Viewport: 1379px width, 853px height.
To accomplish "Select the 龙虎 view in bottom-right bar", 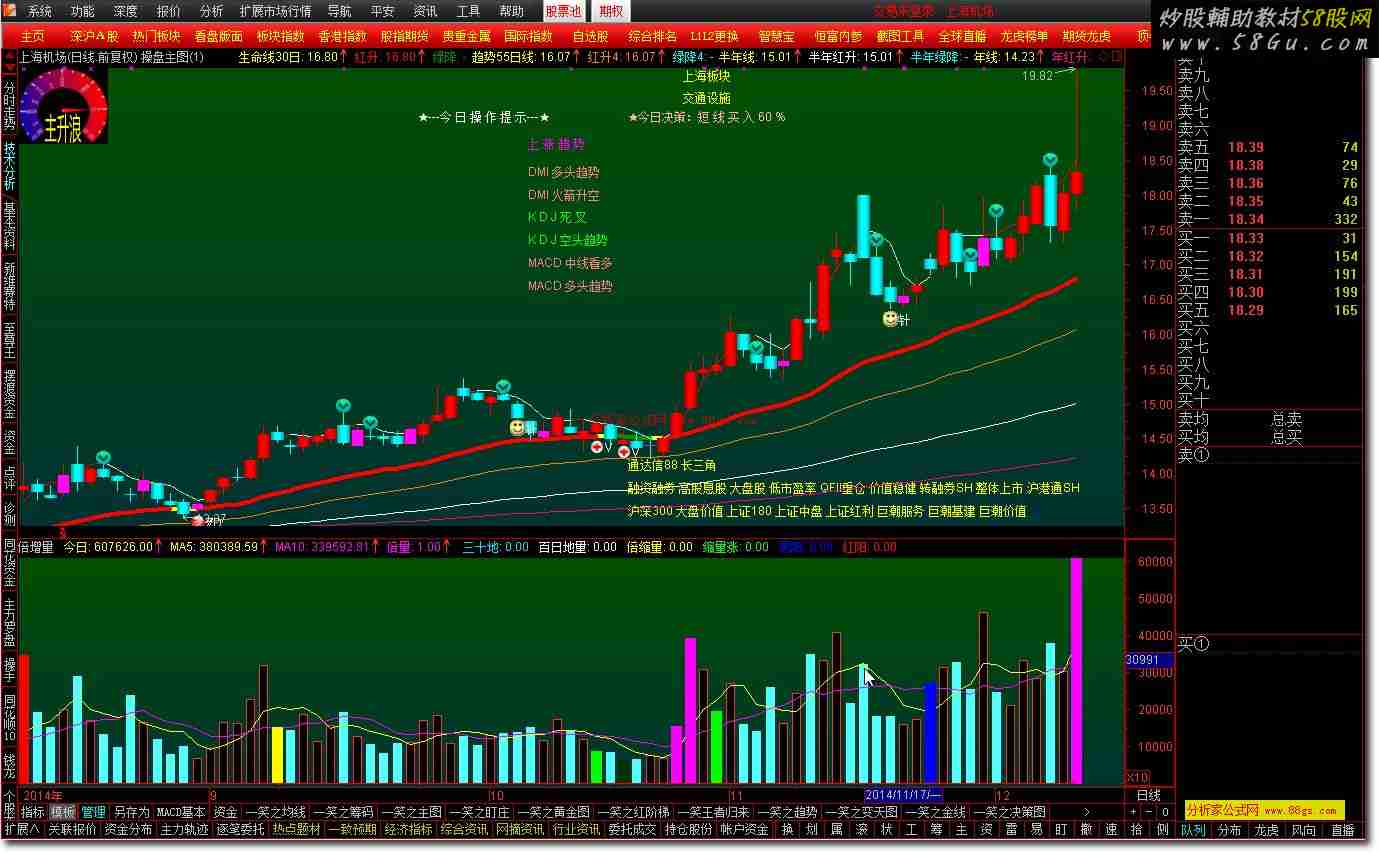I will (x=1266, y=830).
